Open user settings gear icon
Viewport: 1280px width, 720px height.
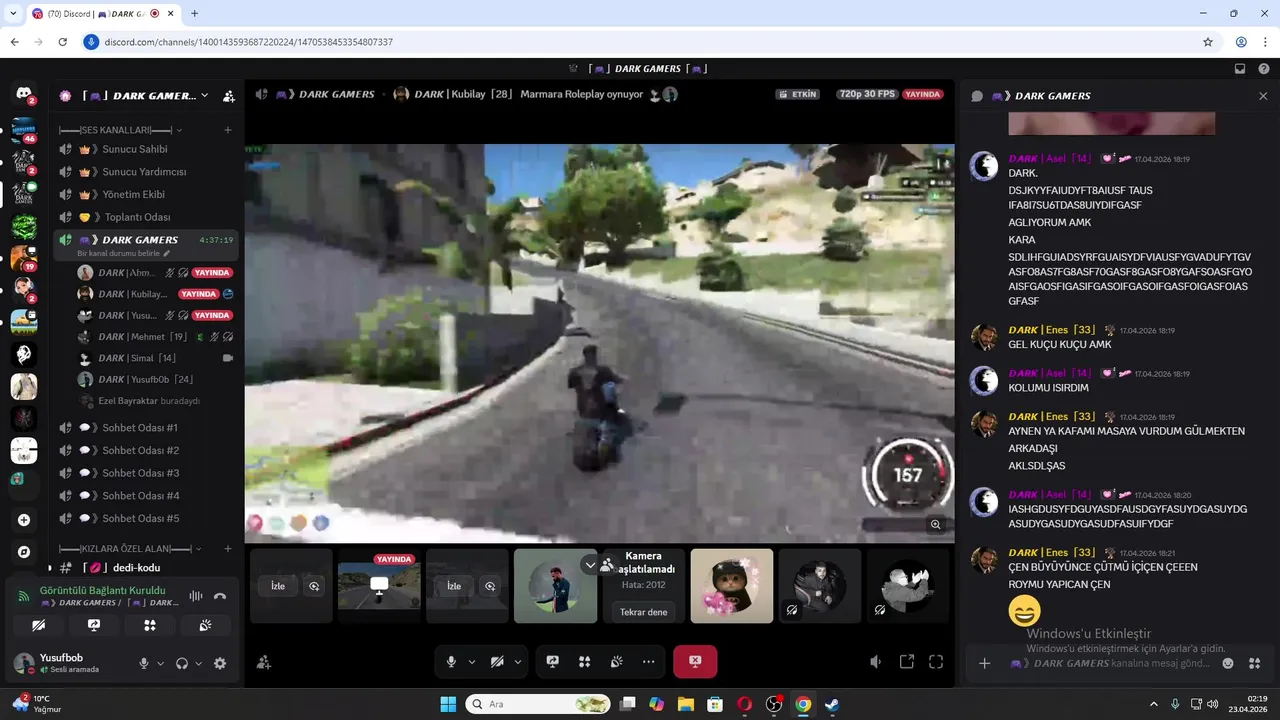[x=220, y=663]
